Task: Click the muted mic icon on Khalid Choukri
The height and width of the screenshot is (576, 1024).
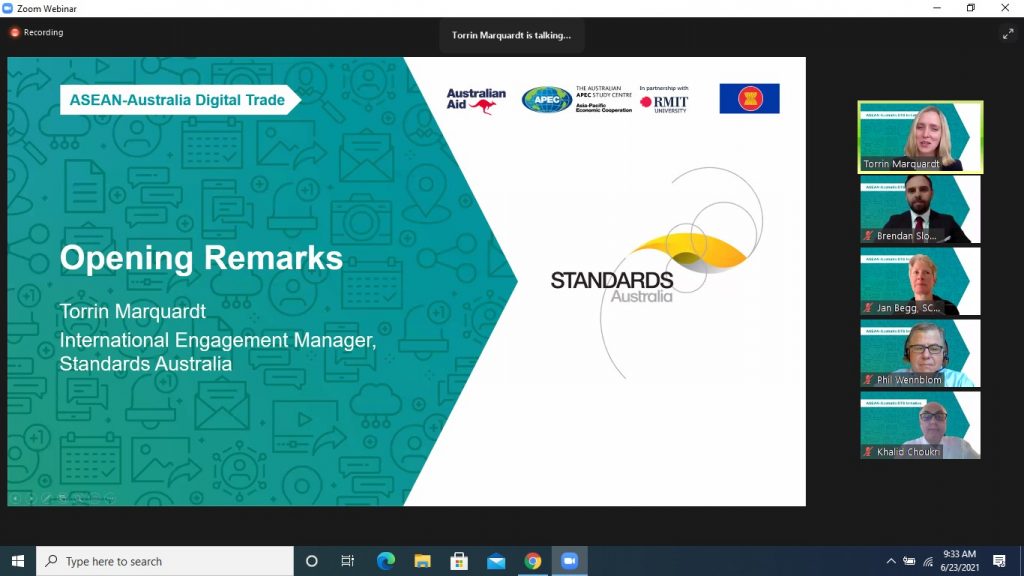Action: [x=869, y=451]
